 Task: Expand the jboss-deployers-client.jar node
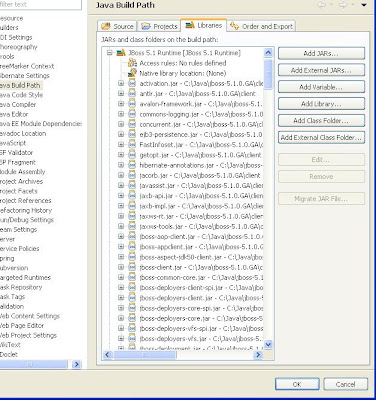tap(121, 298)
